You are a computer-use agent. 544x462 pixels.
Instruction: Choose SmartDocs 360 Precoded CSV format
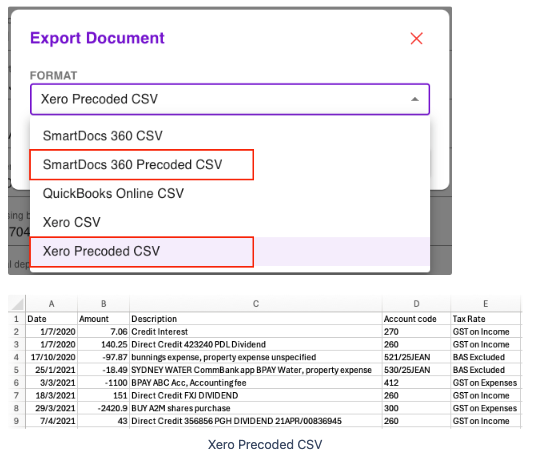click(230, 165)
